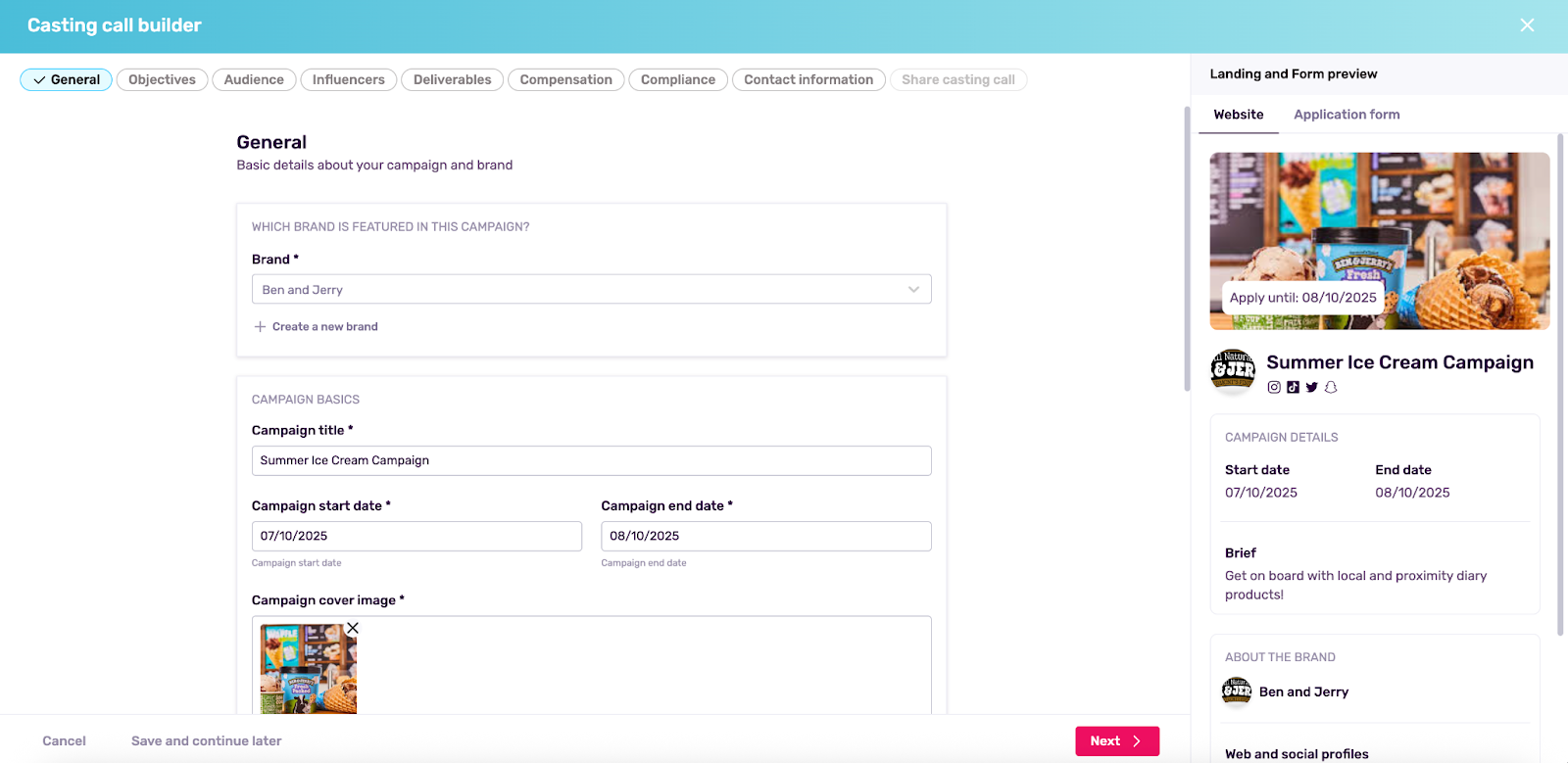The image size is (1568, 763).
Task: Open the Objectives step
Action: pos(162,80)
